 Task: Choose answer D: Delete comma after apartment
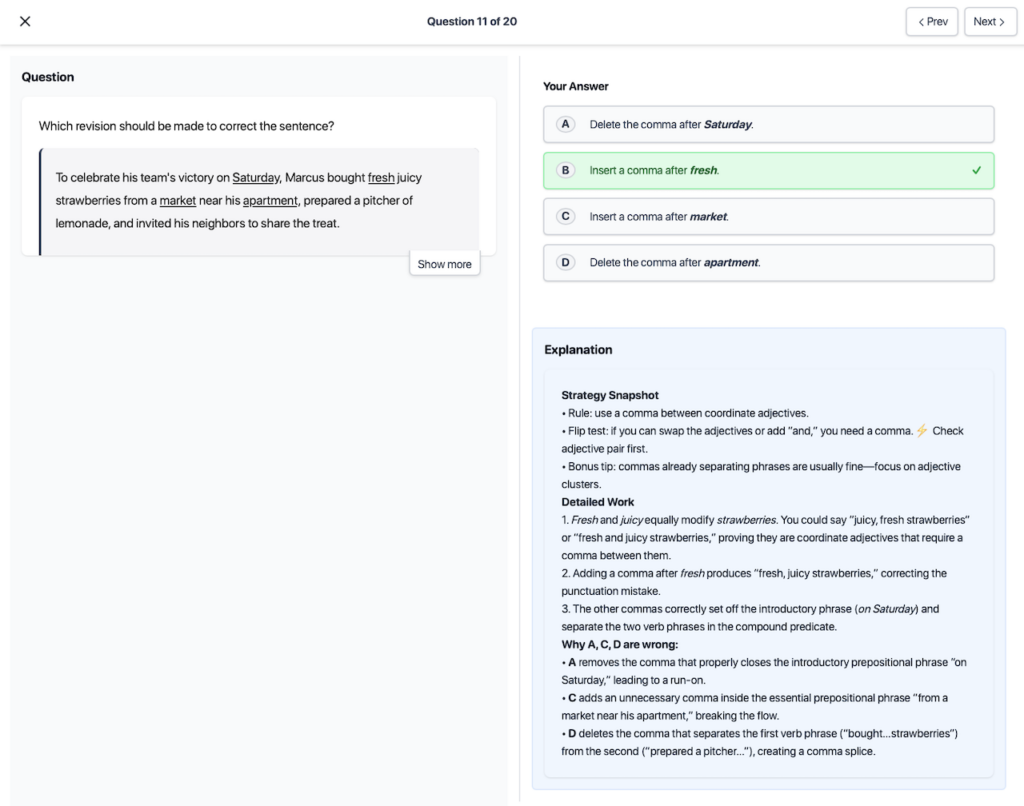768,263
